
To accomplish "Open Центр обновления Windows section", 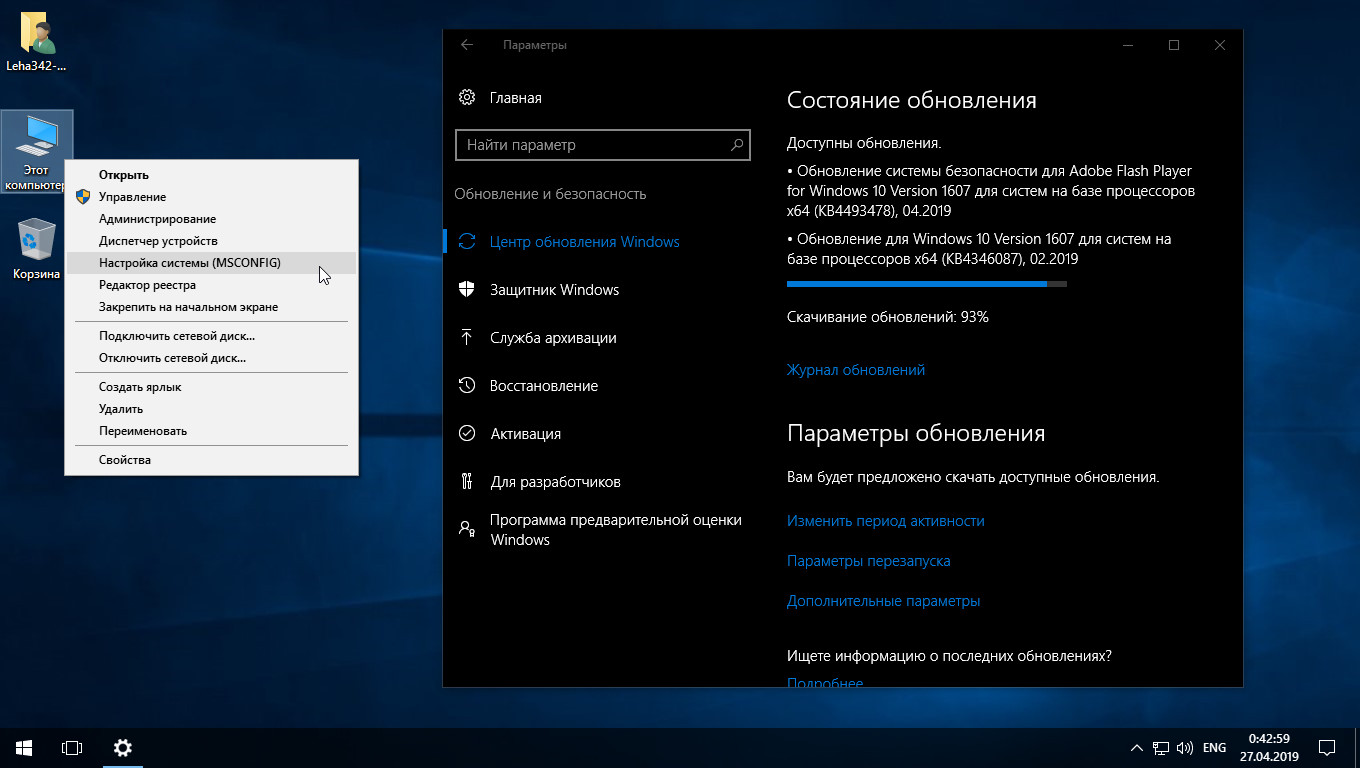I will coord(585,242).
